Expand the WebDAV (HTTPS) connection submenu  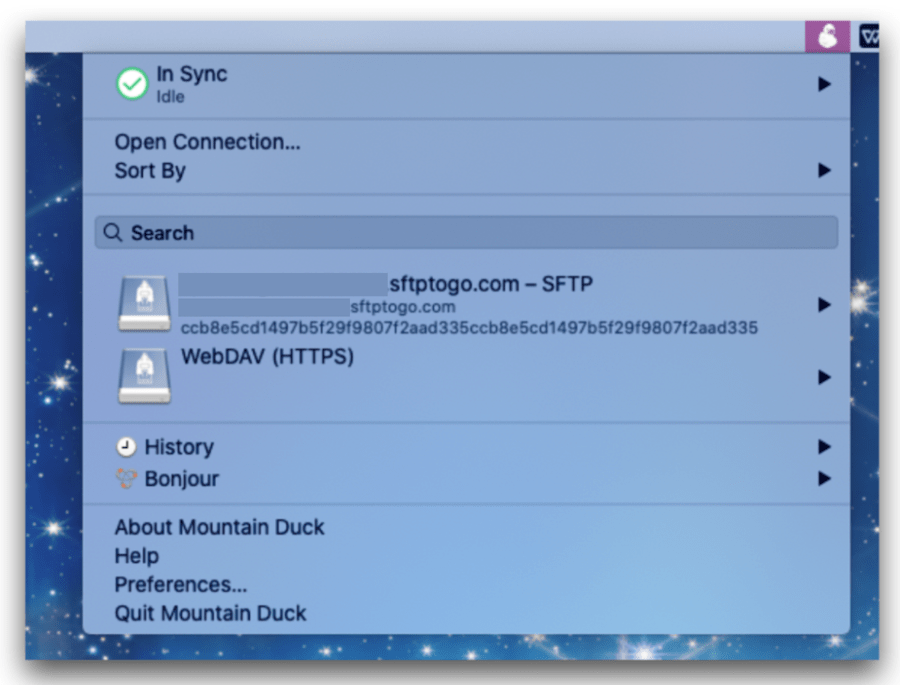point(825,377)
